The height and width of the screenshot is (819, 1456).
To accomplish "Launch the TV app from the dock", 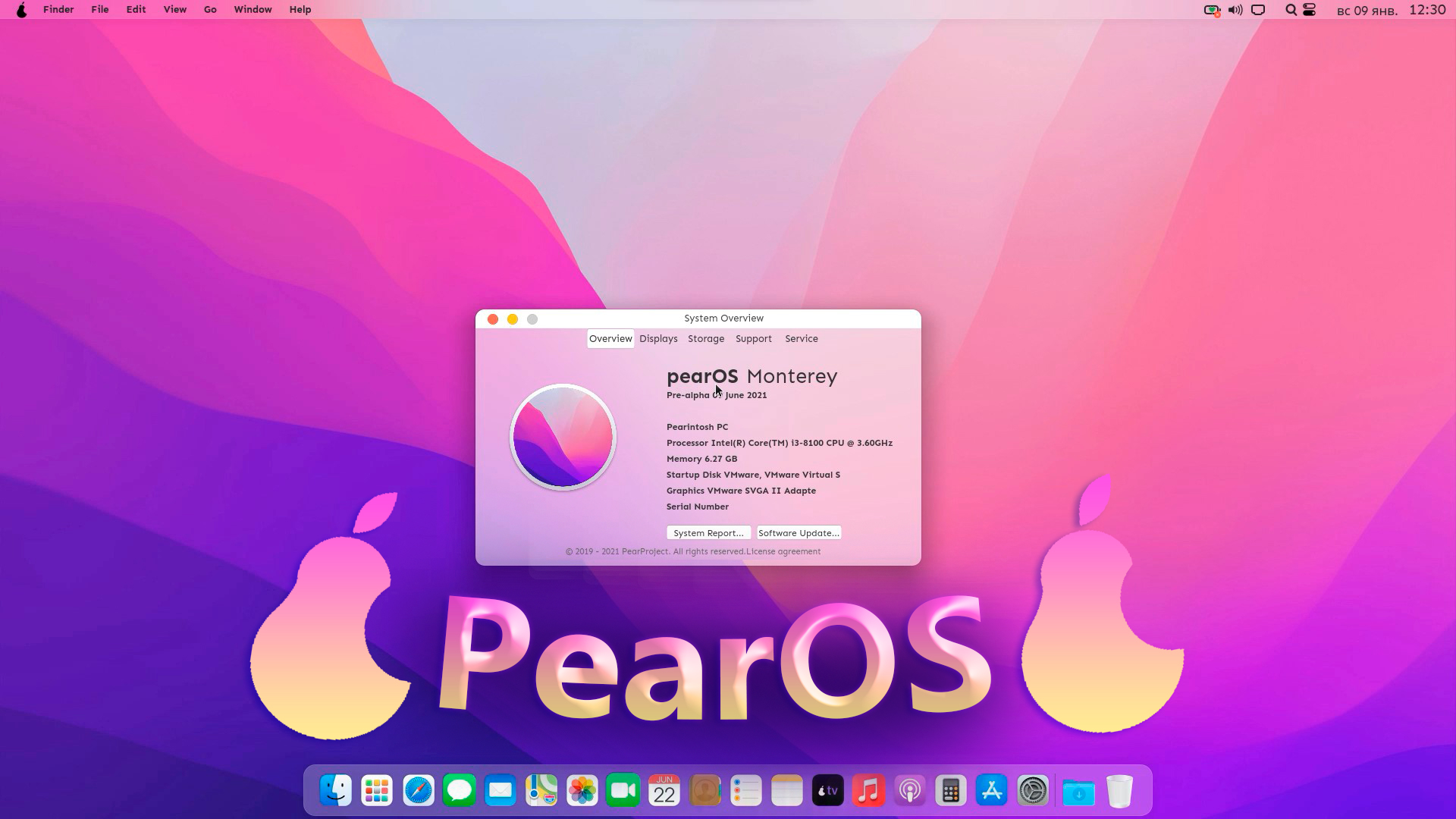I will 827,791.
